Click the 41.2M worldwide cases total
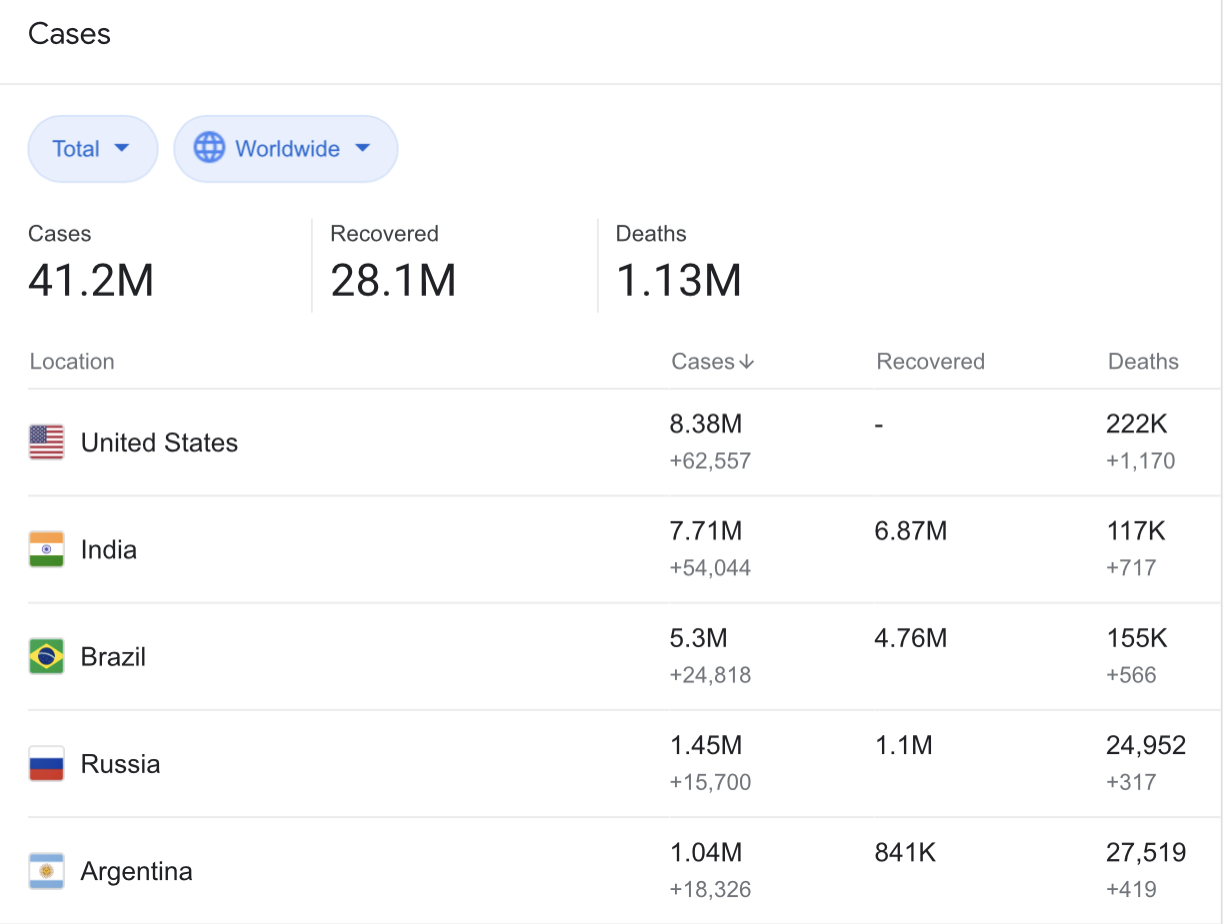 click(x=91, y=281)
